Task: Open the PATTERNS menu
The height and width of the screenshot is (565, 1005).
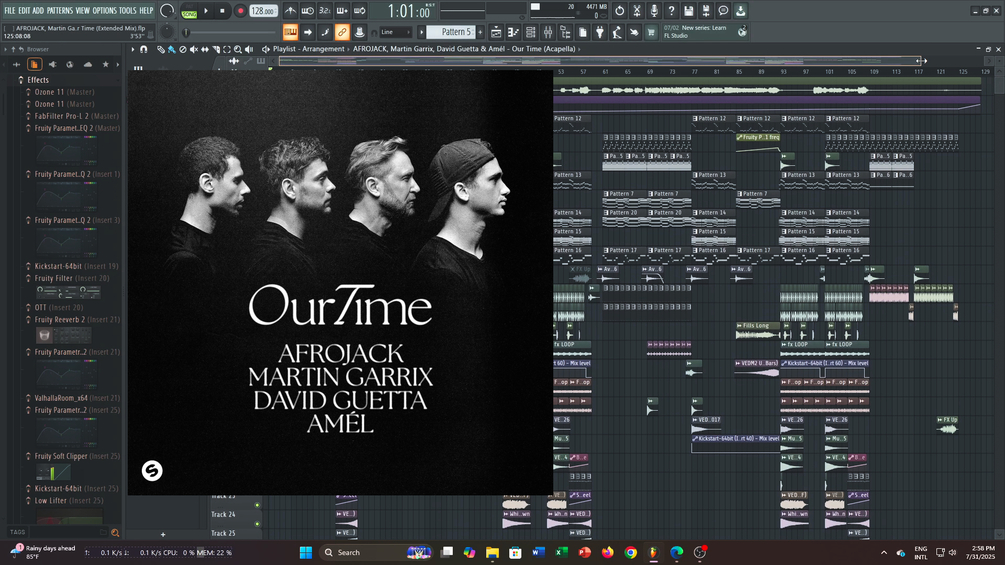Action: [60, 11]
